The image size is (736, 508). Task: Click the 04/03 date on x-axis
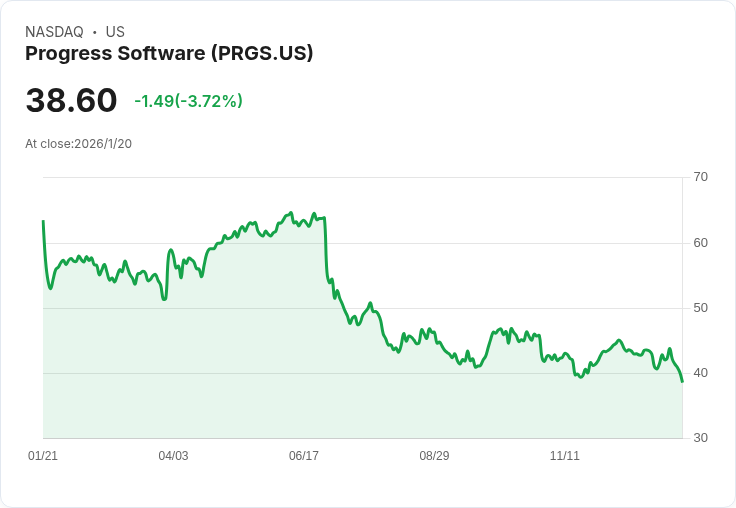173,456
